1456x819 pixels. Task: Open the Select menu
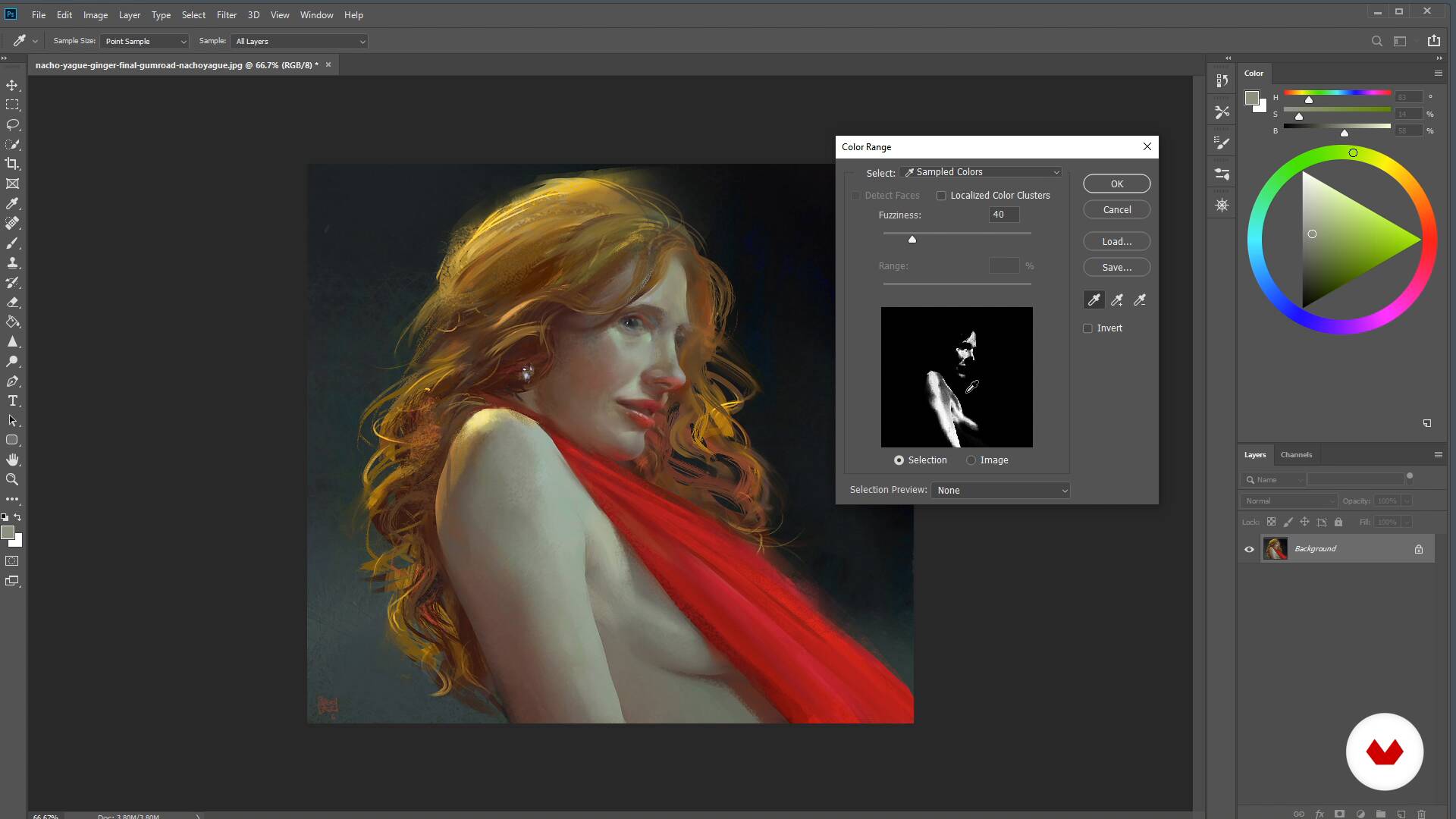click(193, 14)
